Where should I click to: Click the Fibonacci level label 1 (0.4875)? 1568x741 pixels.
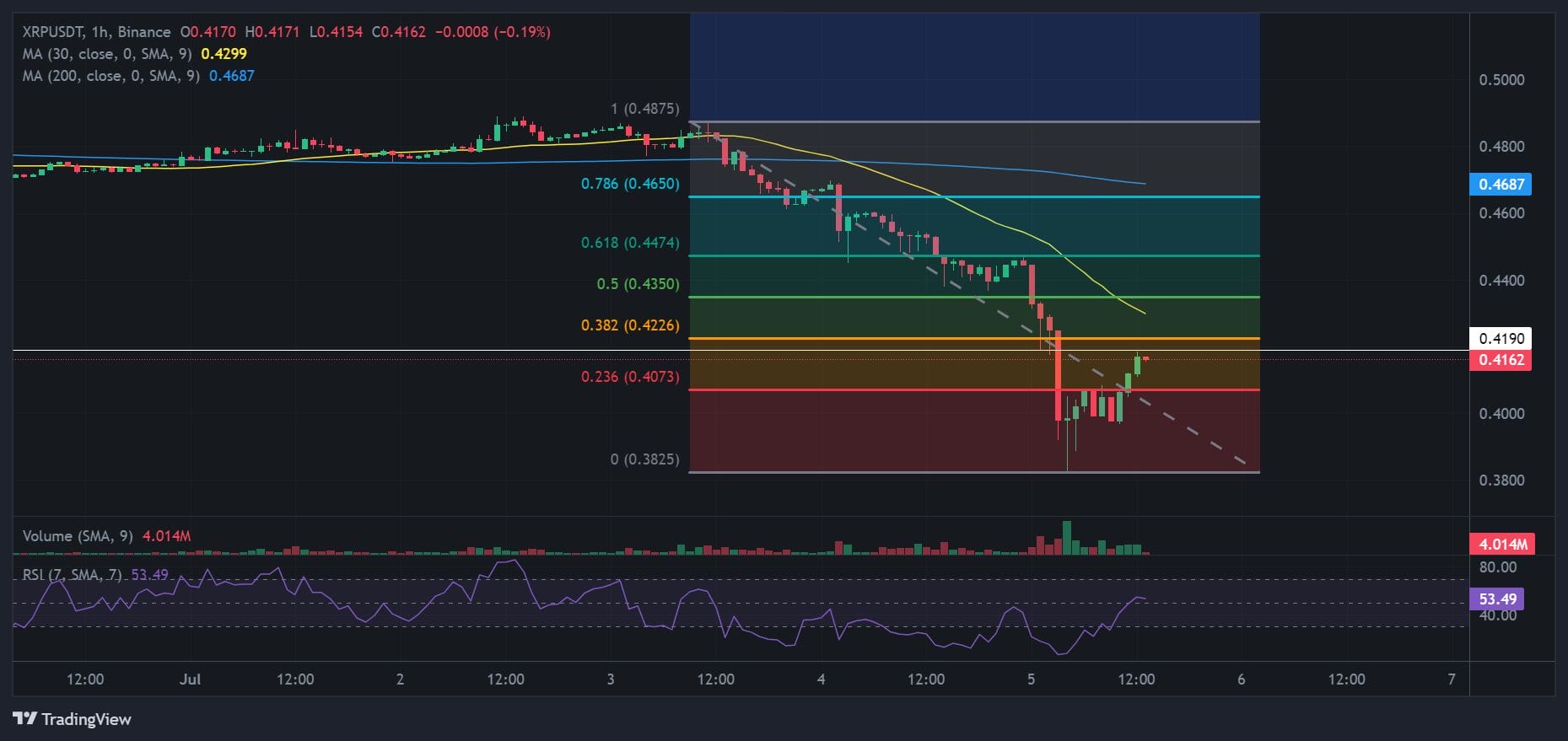(644, 109)
